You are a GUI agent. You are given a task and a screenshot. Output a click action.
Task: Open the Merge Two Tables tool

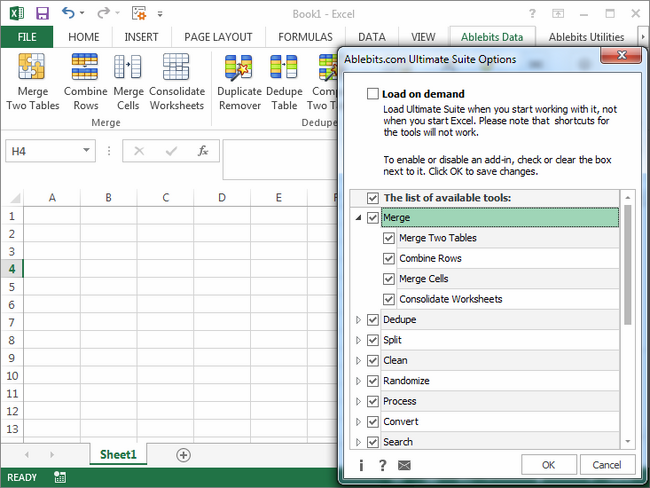32,82
